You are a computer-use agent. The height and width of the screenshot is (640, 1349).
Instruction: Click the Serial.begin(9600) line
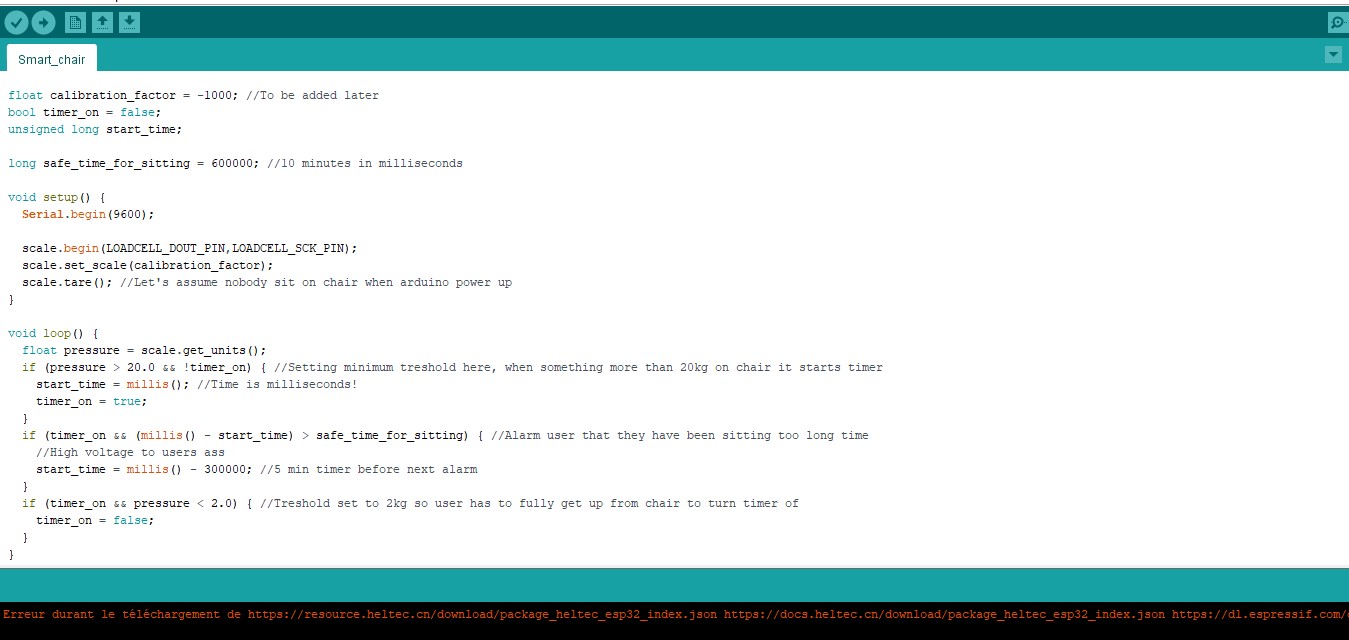click(x=88, y=214)
